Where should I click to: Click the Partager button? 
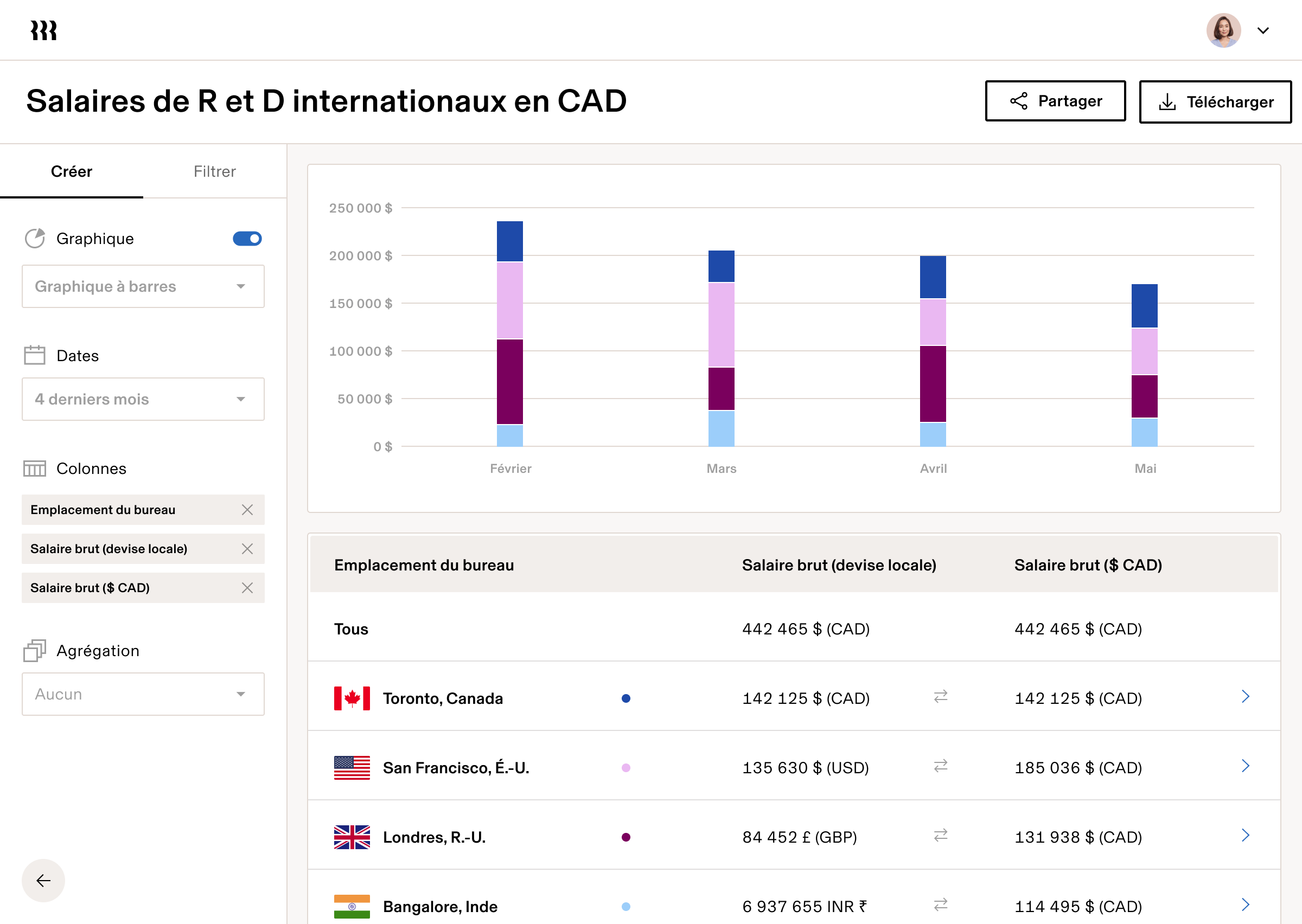click(x=1055, y=101)
